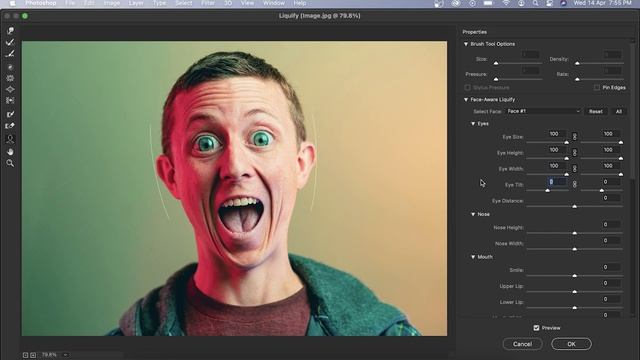Tick the Stylus Pressure checkbox
Image resolution: width=640 pixels, height=360 pixels.
click(467, 87)
